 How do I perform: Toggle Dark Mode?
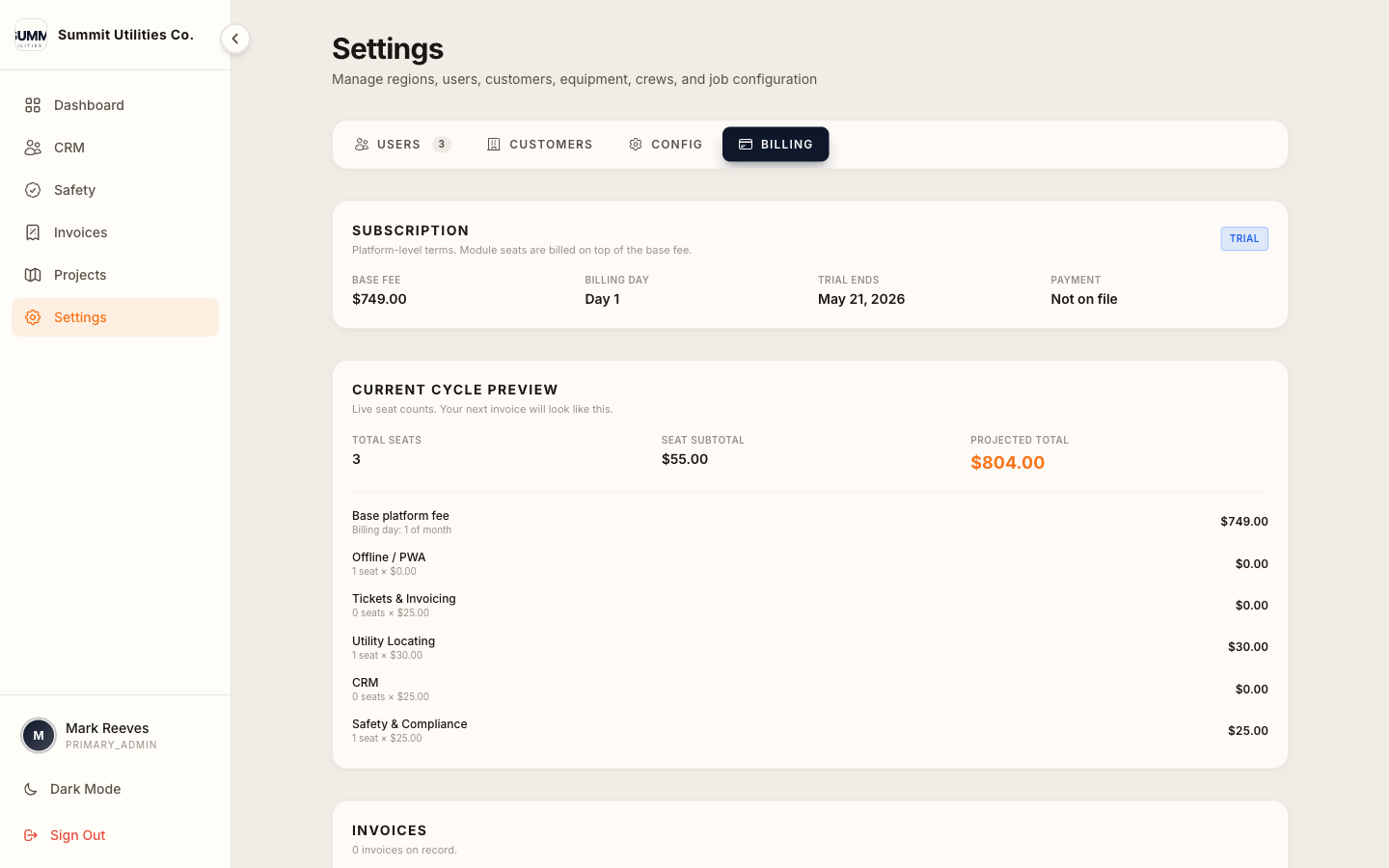pyautogui.click(x=86, y=789)
